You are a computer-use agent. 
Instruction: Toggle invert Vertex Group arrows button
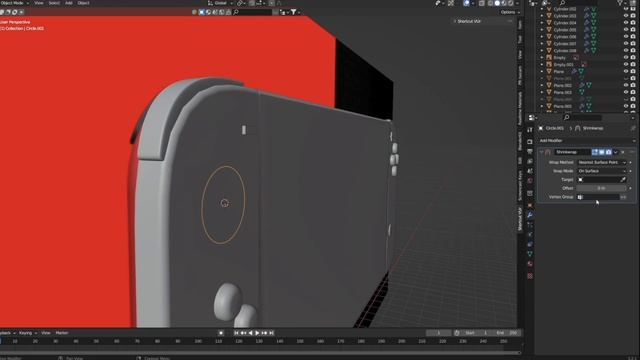click(623, 197)
